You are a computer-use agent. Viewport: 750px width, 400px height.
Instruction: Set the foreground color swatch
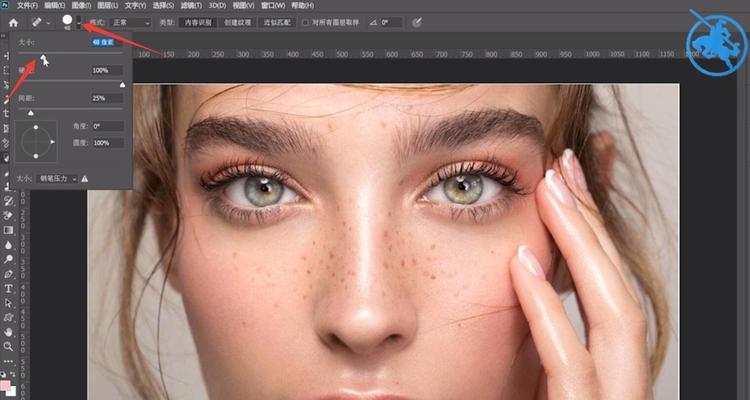pos(5,385)
